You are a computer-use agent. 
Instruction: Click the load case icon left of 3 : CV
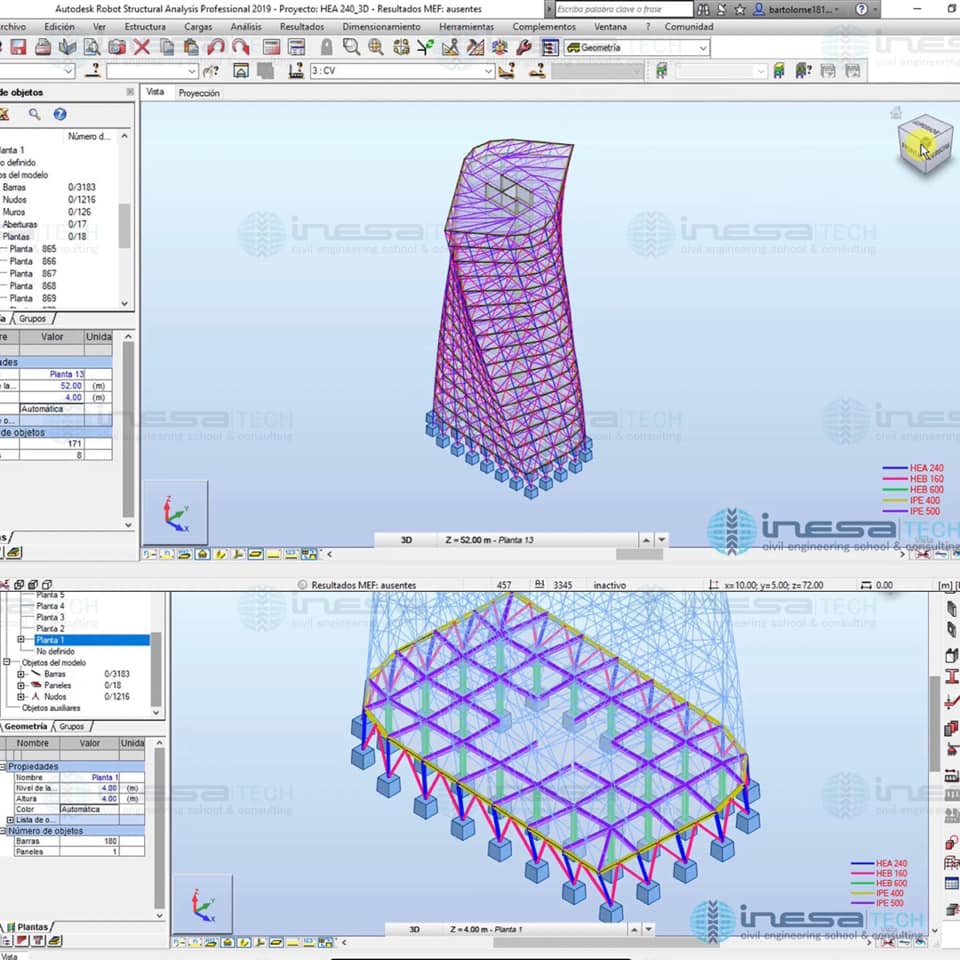tap(296, 70)
